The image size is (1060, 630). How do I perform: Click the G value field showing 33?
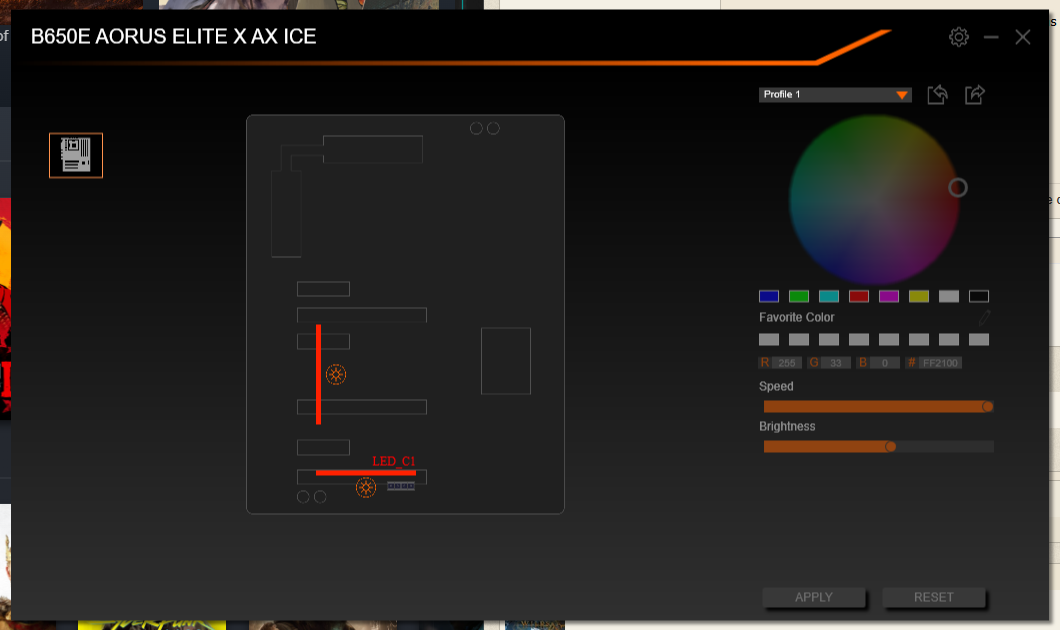pyautogui.click(x=836, y=363)
